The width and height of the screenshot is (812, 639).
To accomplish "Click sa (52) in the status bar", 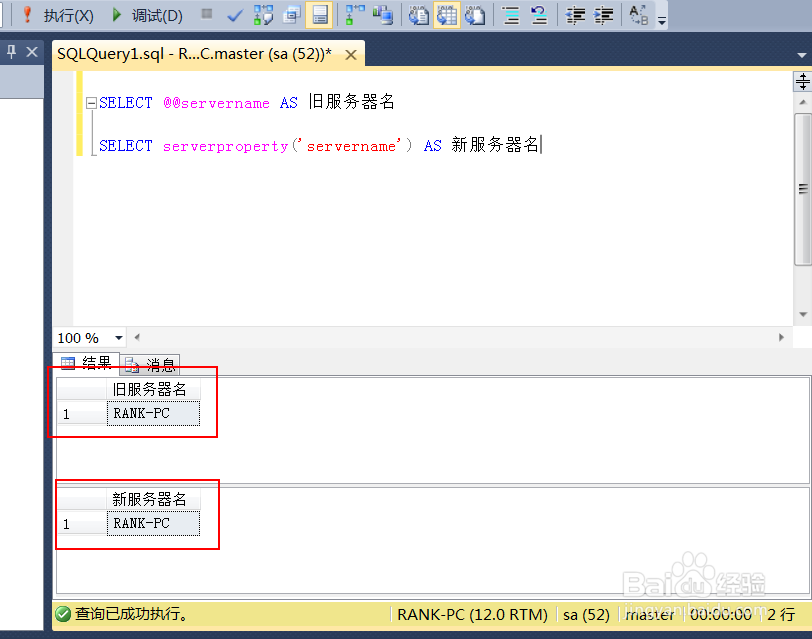I will [x=586, y=615].
